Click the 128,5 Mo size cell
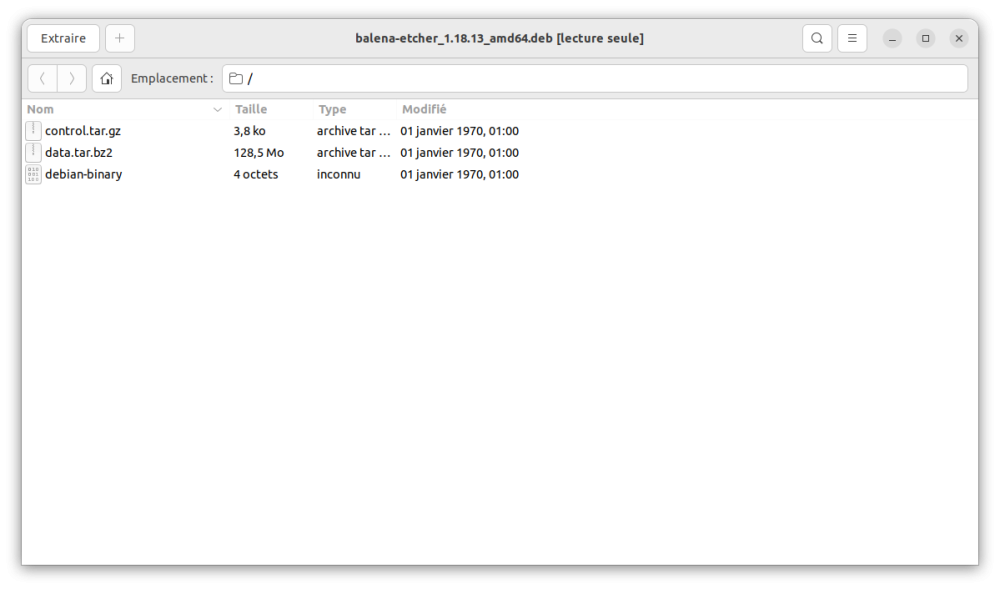This screenshot has width=1000, height=589. [x=258, y=153]
